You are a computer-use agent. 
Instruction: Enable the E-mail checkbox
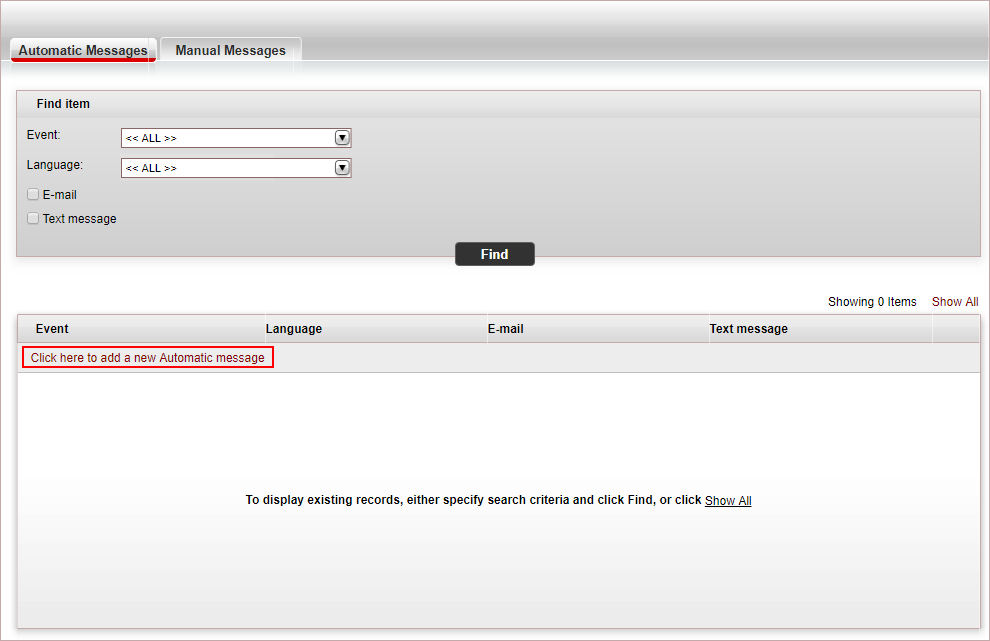click(33, 195)
